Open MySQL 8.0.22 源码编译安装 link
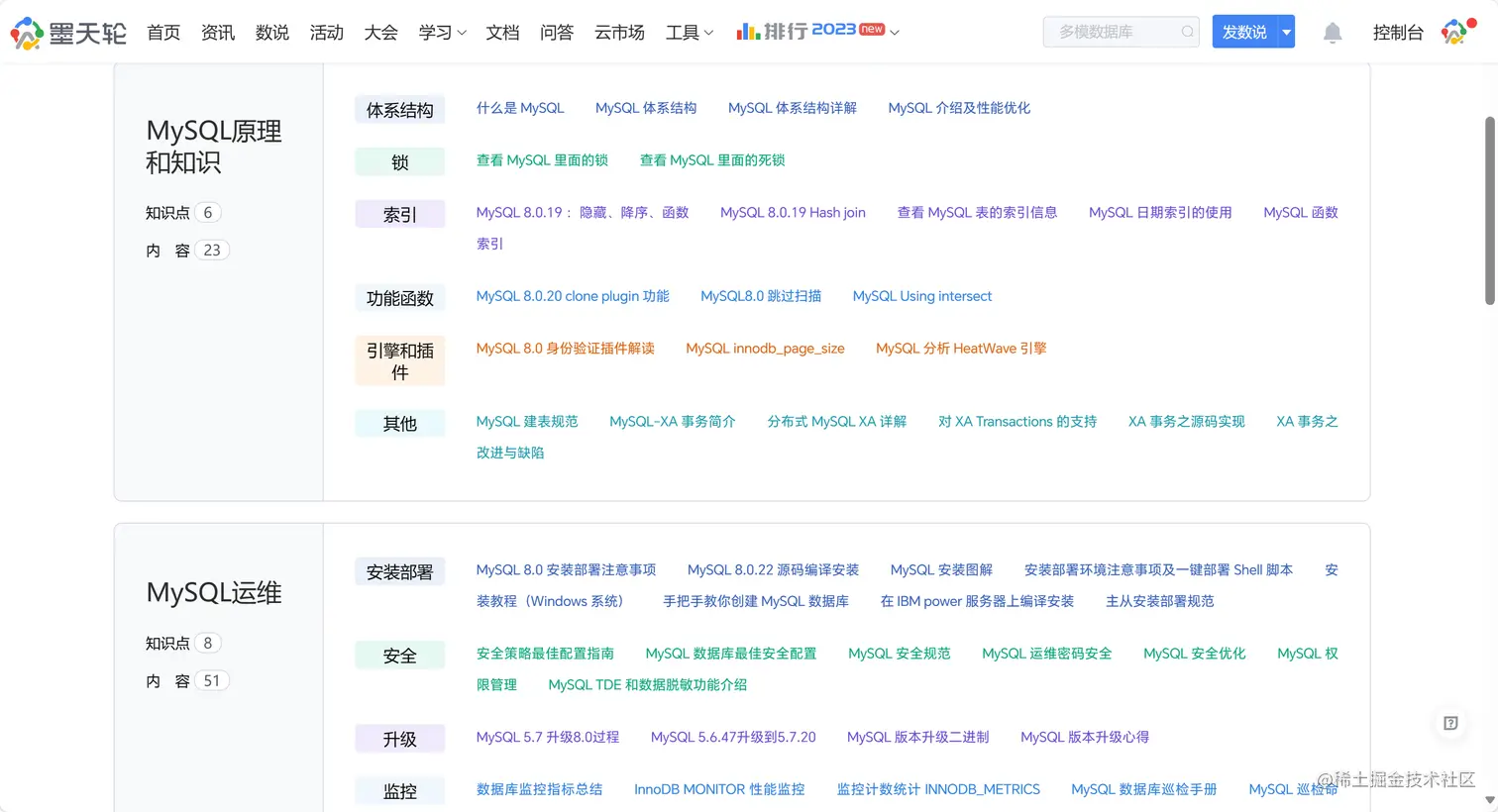The image size is (1498, 812). (773, 570)
